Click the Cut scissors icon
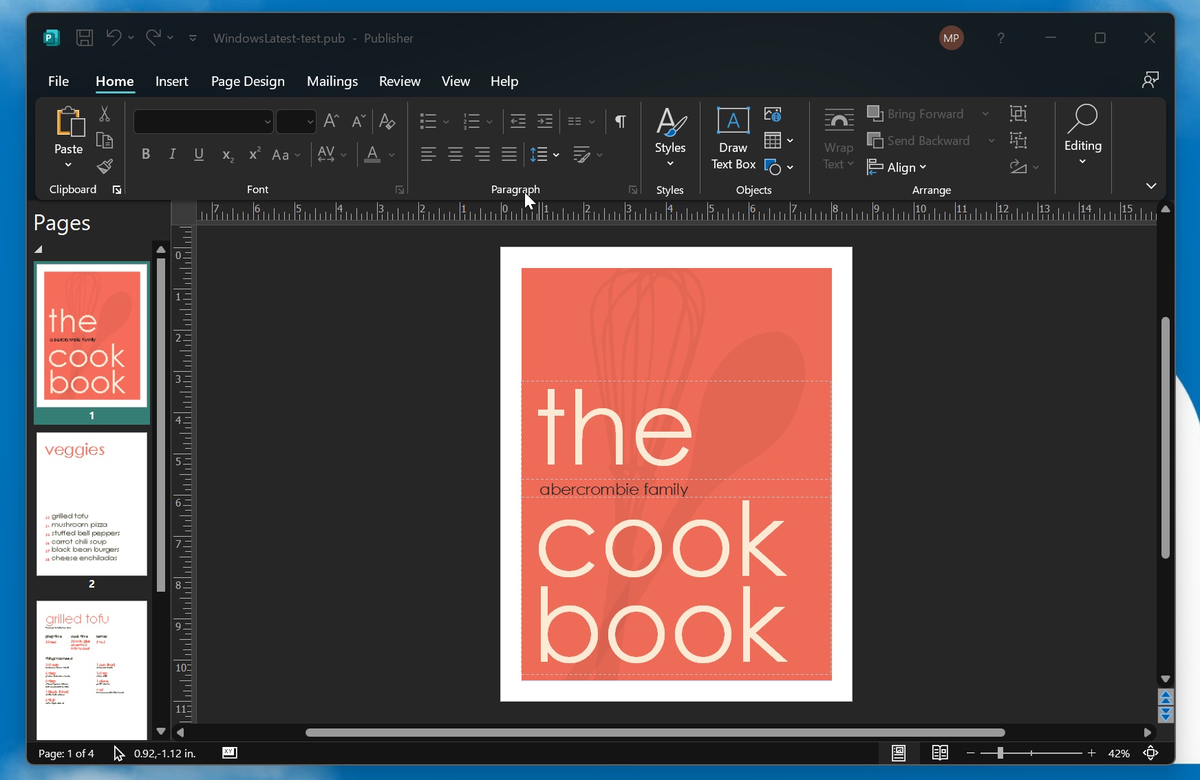 point(104,114)
